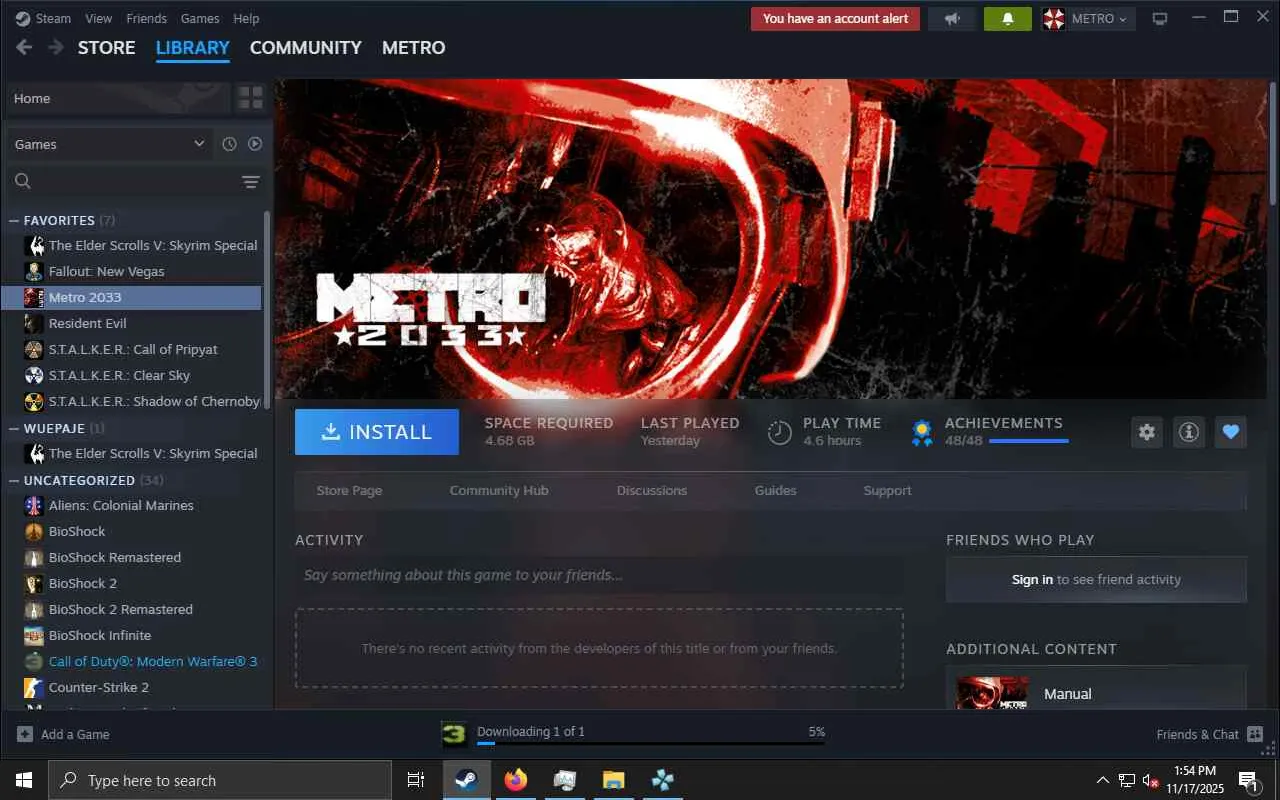Image resolution: width=1280 pixels, height=800 pixels.
Task: Install Metro 2033
Action: [377, 432]
